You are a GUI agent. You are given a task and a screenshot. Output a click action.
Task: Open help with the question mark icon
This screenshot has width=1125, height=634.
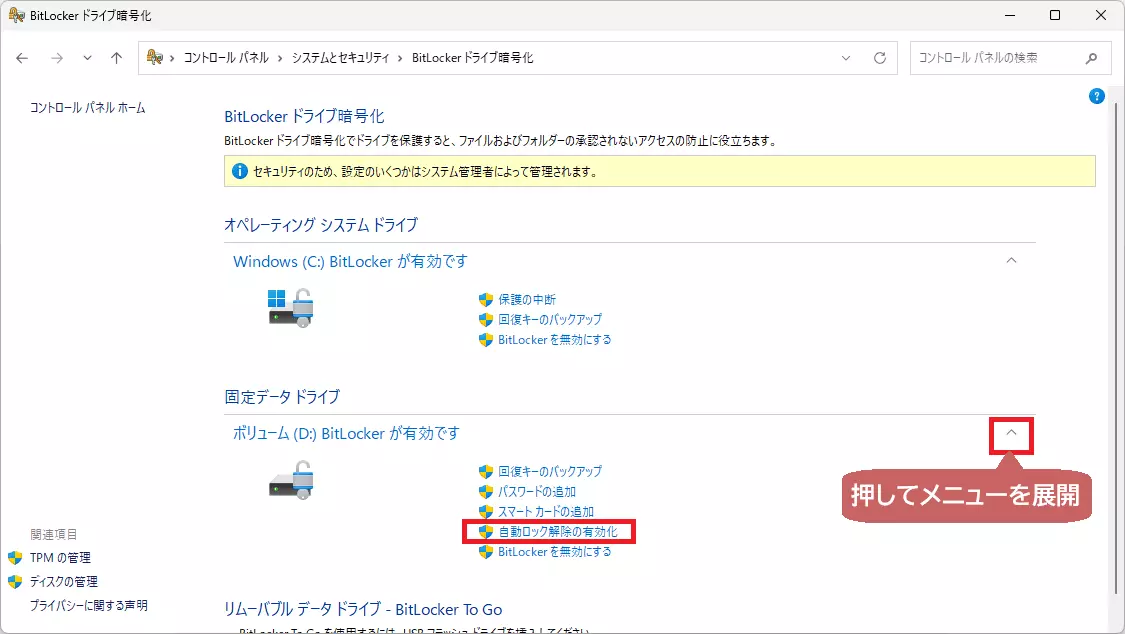click(1096, 96)
